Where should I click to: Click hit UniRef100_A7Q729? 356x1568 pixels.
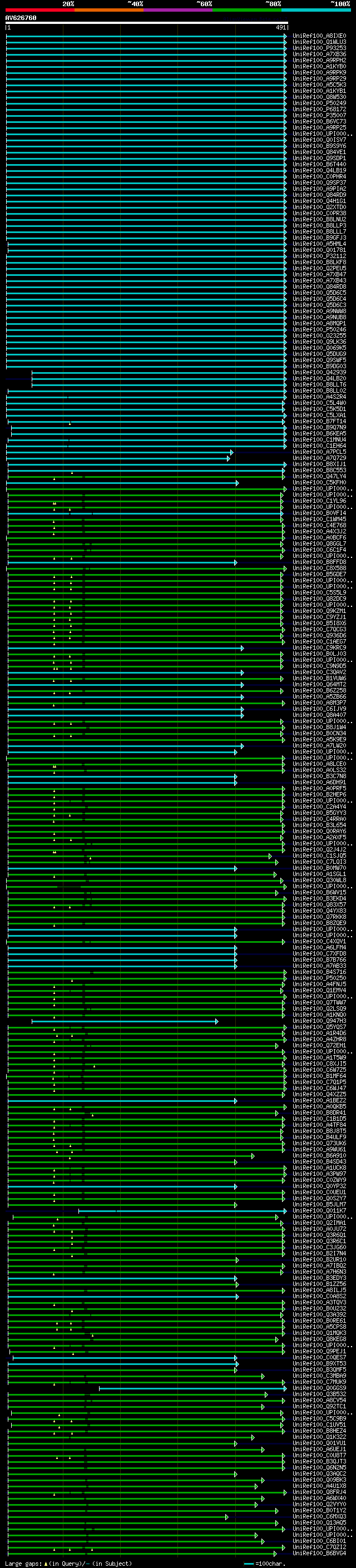tap(319, 458)
